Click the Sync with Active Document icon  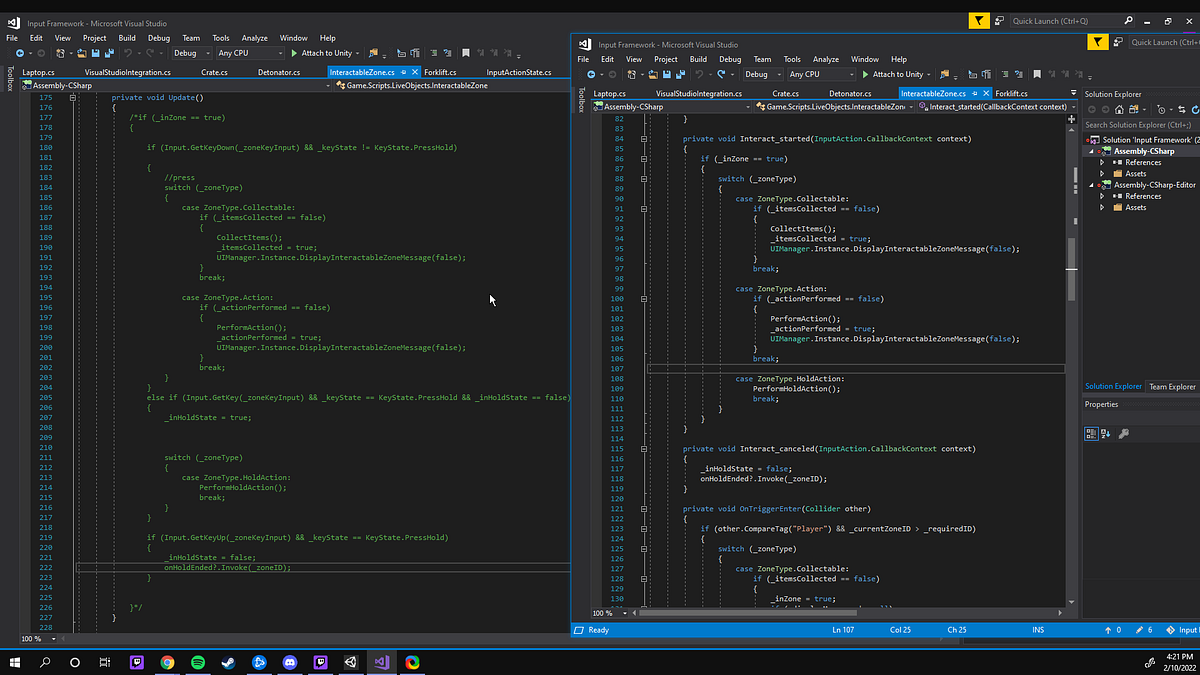1180,110
